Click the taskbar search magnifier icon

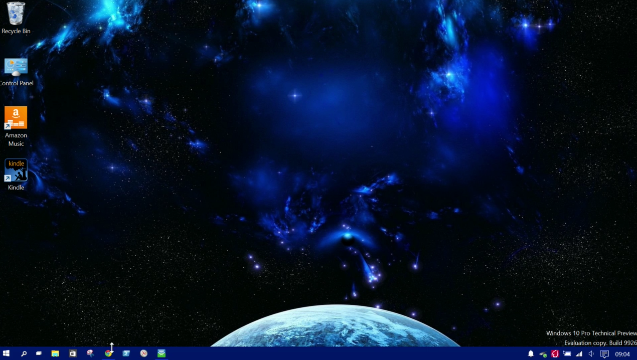24,353
